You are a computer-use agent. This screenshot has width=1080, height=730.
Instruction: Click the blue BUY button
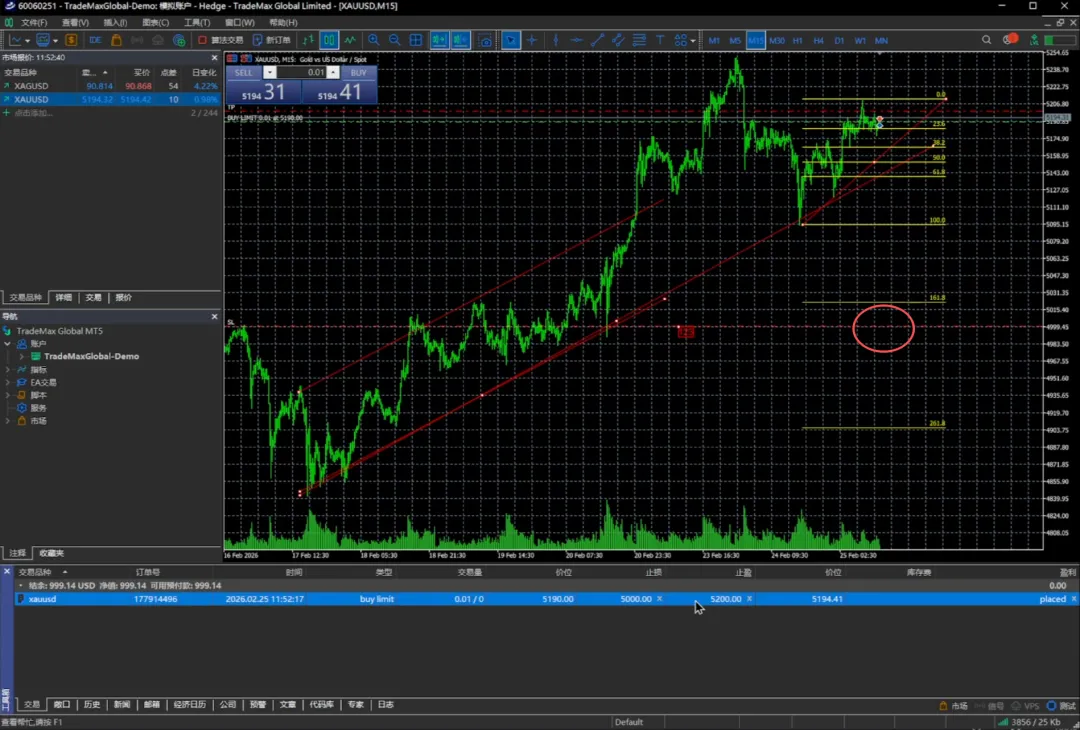(358, 73)
